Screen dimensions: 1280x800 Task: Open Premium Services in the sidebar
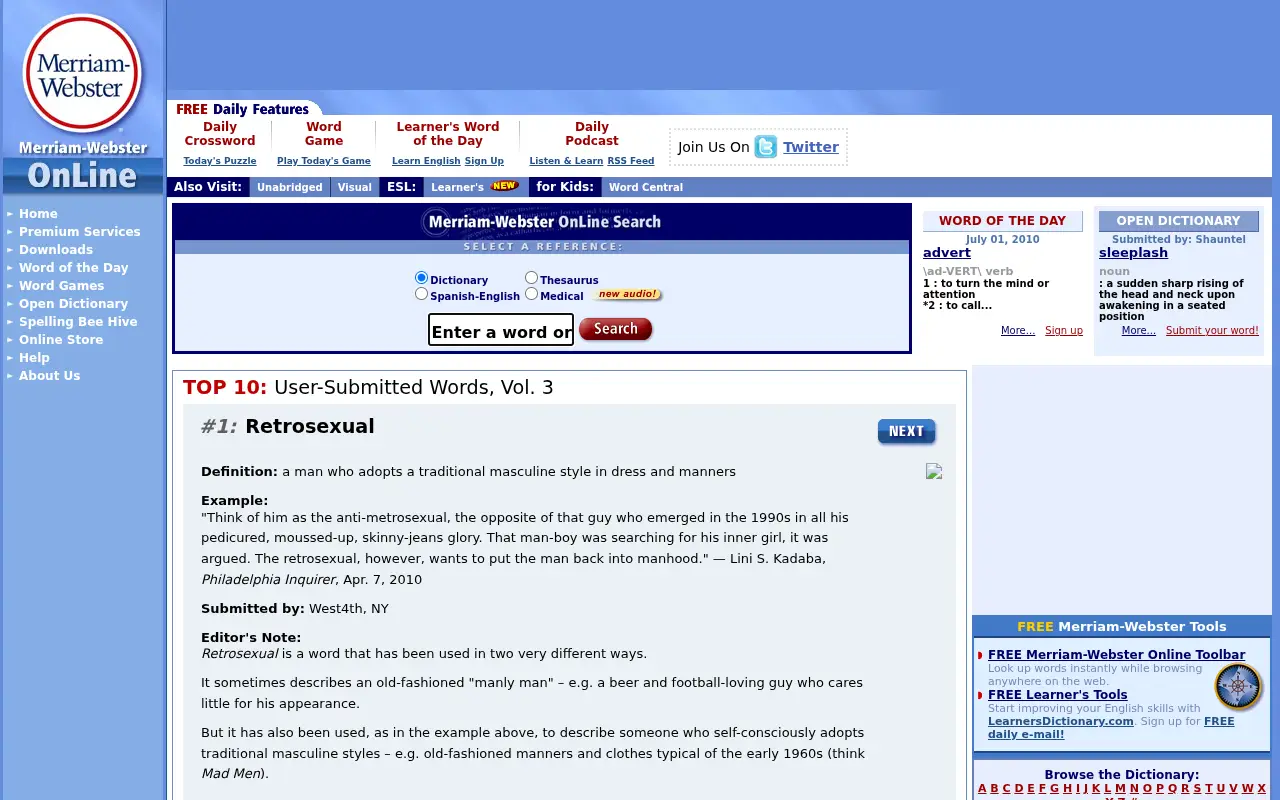(x=80, y=232)
